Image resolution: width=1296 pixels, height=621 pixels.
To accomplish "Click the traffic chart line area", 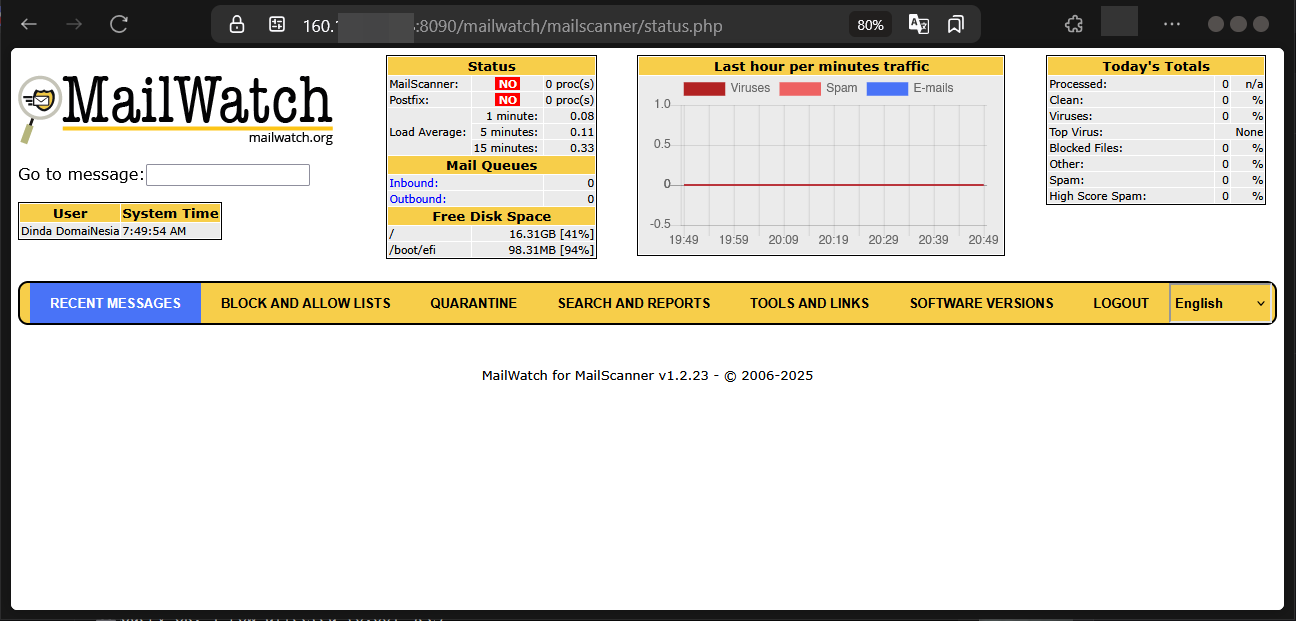I will tap(833, 185).
